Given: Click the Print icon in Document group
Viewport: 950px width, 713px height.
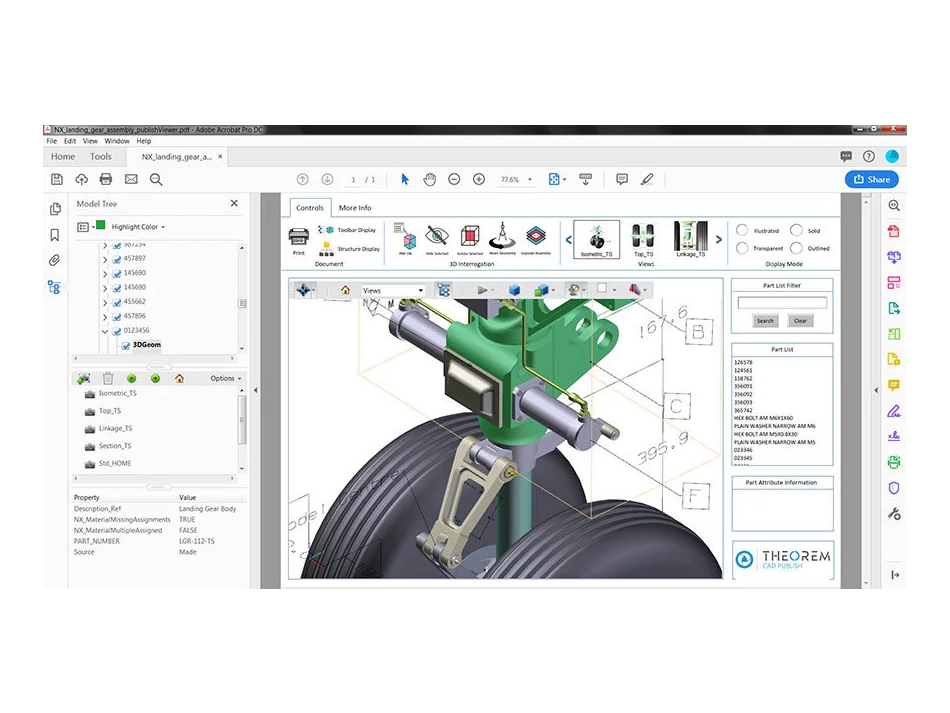Looking at the screenshot, I should [x=298, y=238].
